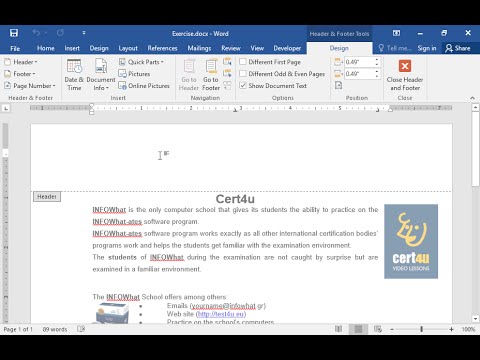Open the Page Number dropdown
This screenshot has width=480, height=360.
(30, 86)
